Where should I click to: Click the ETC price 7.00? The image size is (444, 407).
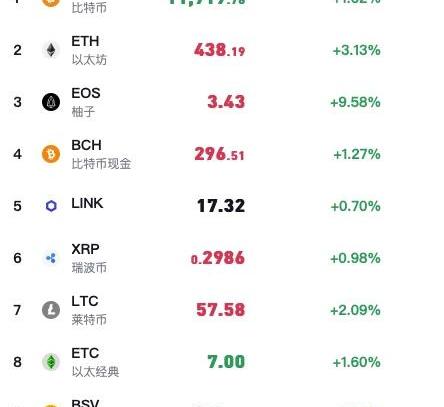(x=226, y=362)
